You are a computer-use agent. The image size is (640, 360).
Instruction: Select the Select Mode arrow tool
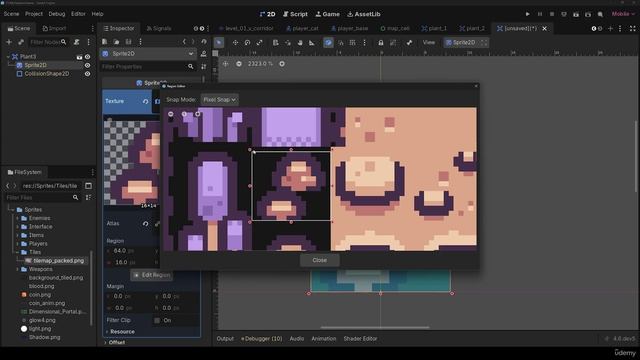(219, 42)
